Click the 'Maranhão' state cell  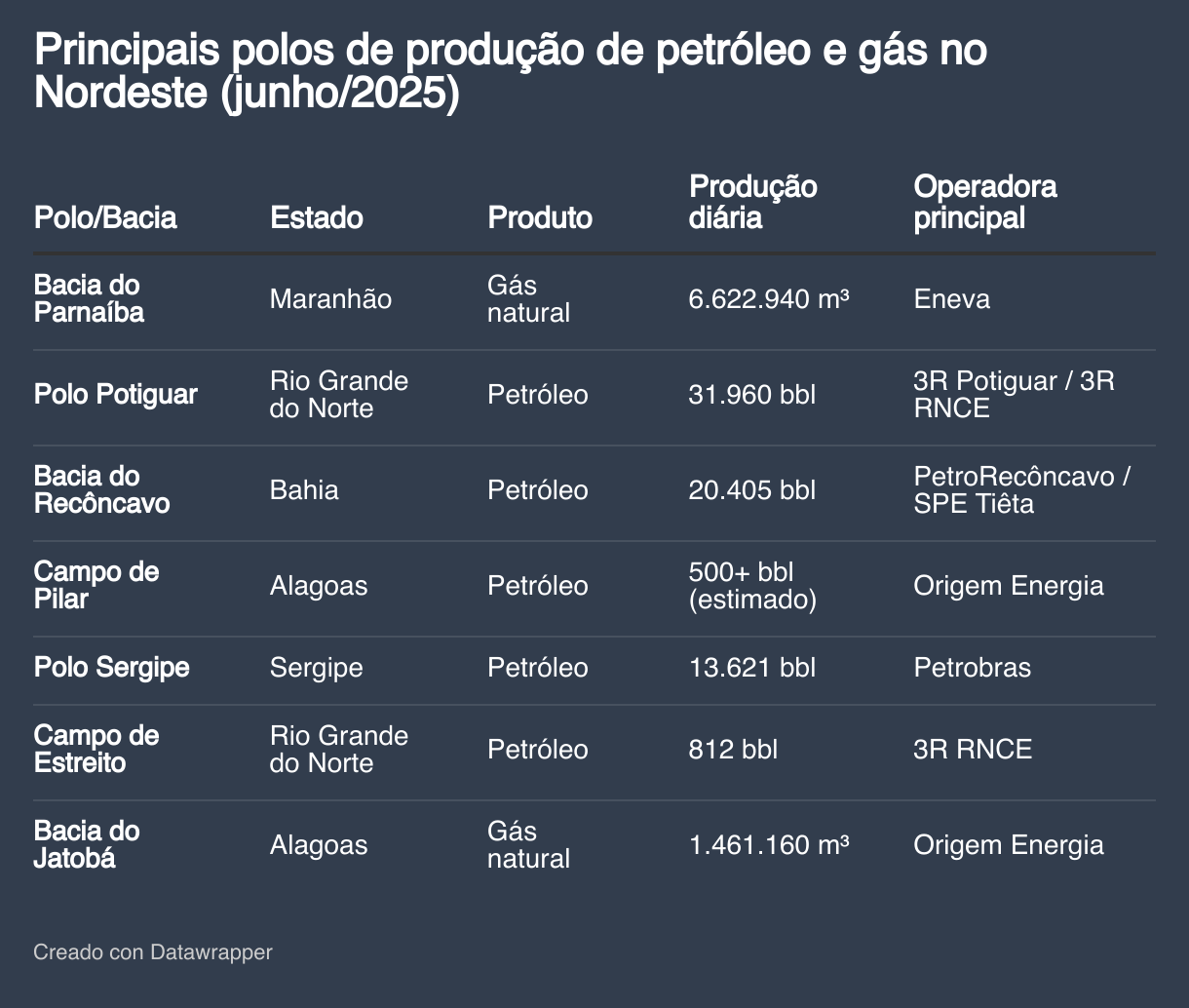coord(330,299)
